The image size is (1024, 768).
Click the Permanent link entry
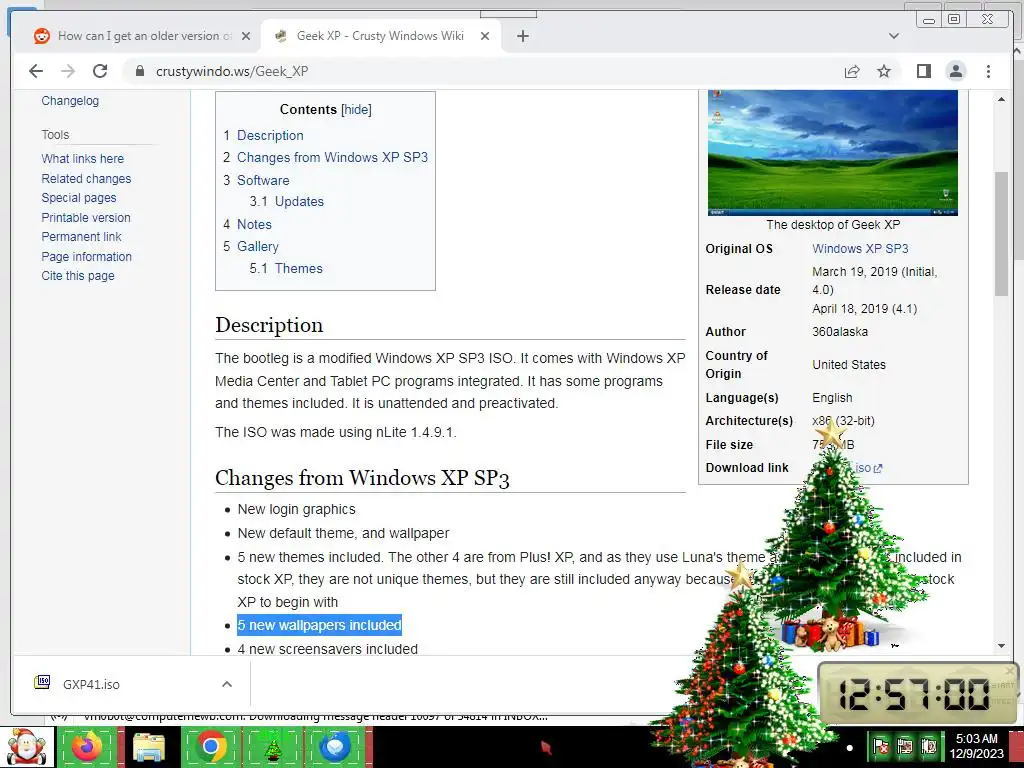click(x=81, y=236)
